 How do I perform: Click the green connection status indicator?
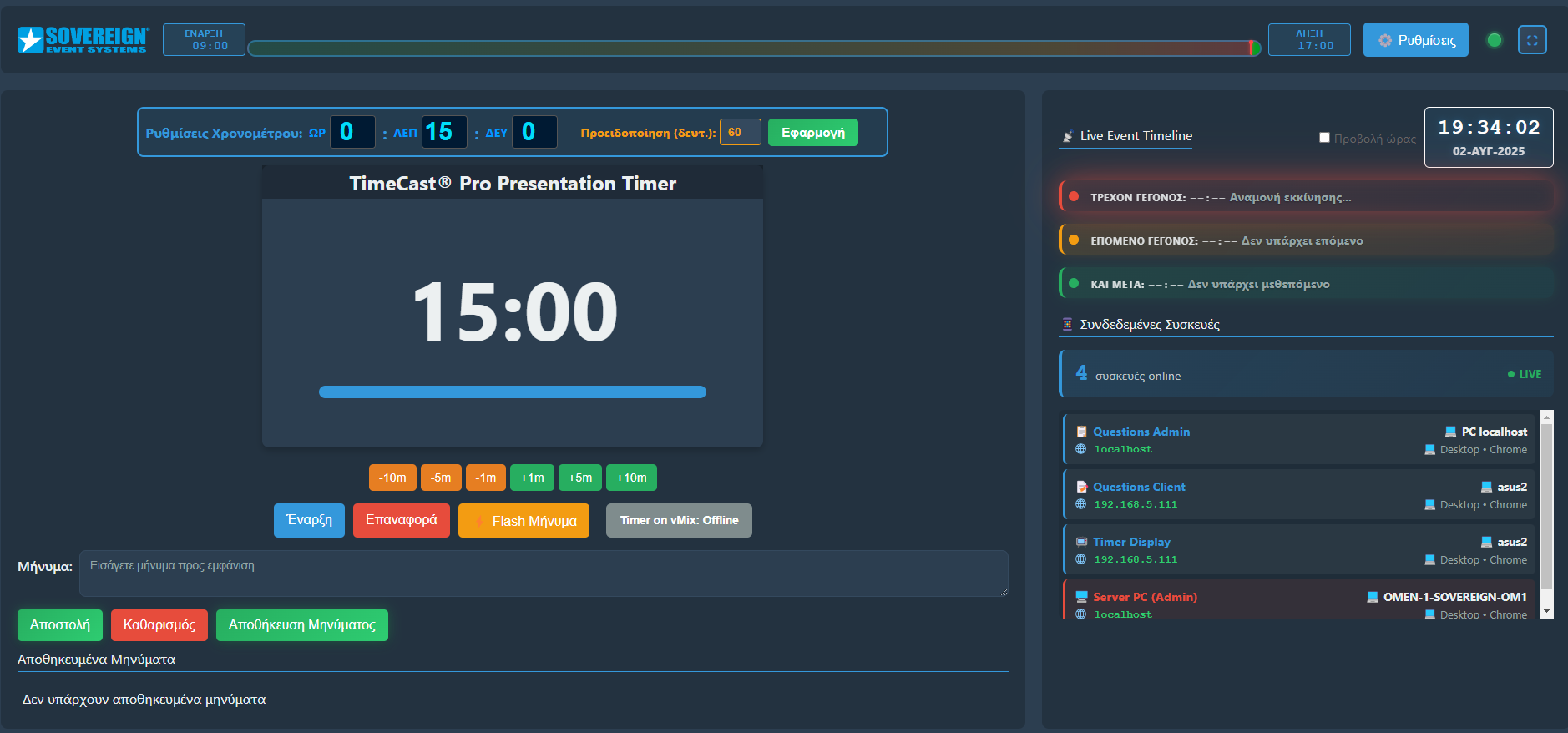(x=1495, y=40)
